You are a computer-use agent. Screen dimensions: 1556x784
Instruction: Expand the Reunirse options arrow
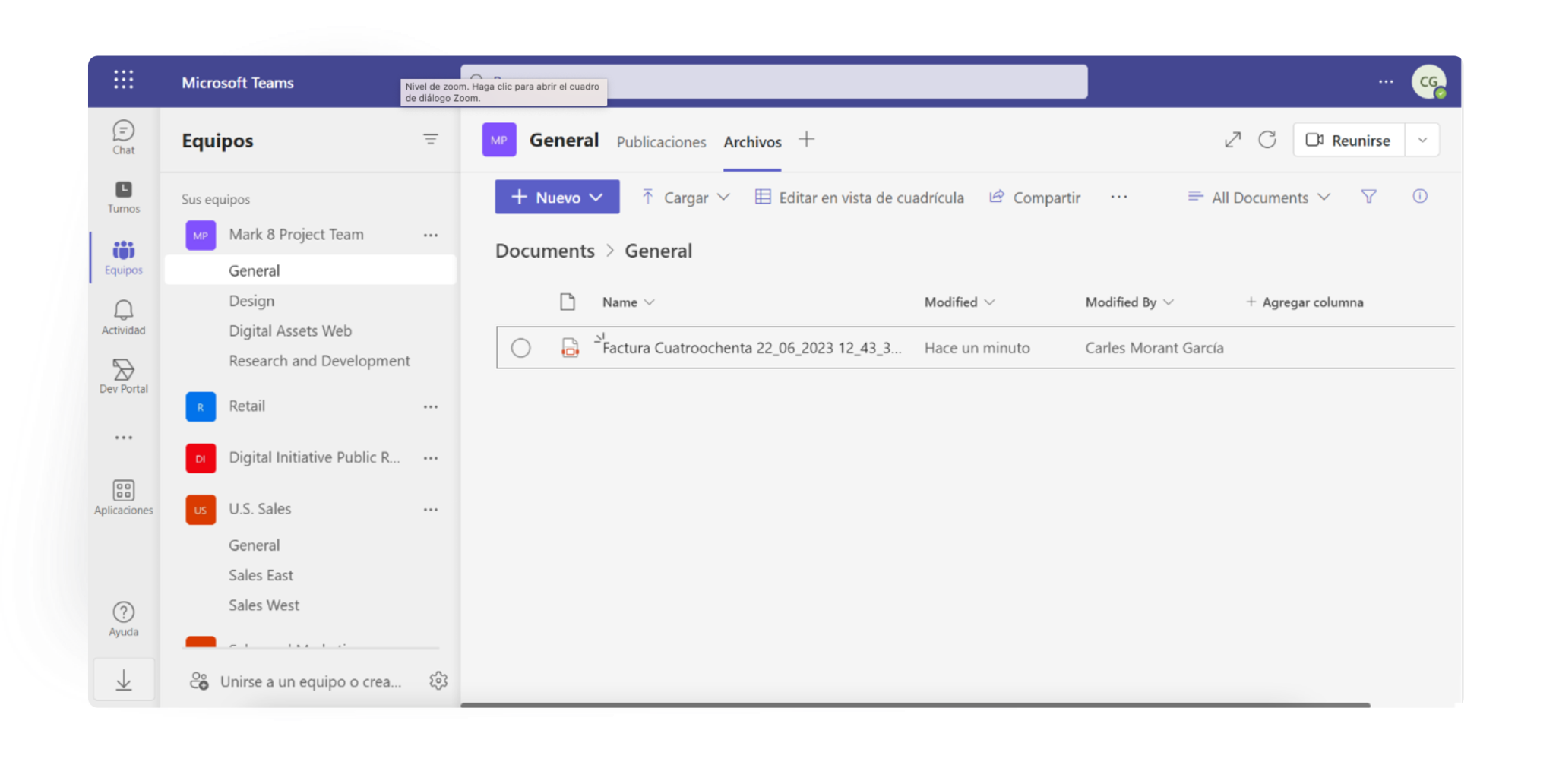pos(1422,141)
